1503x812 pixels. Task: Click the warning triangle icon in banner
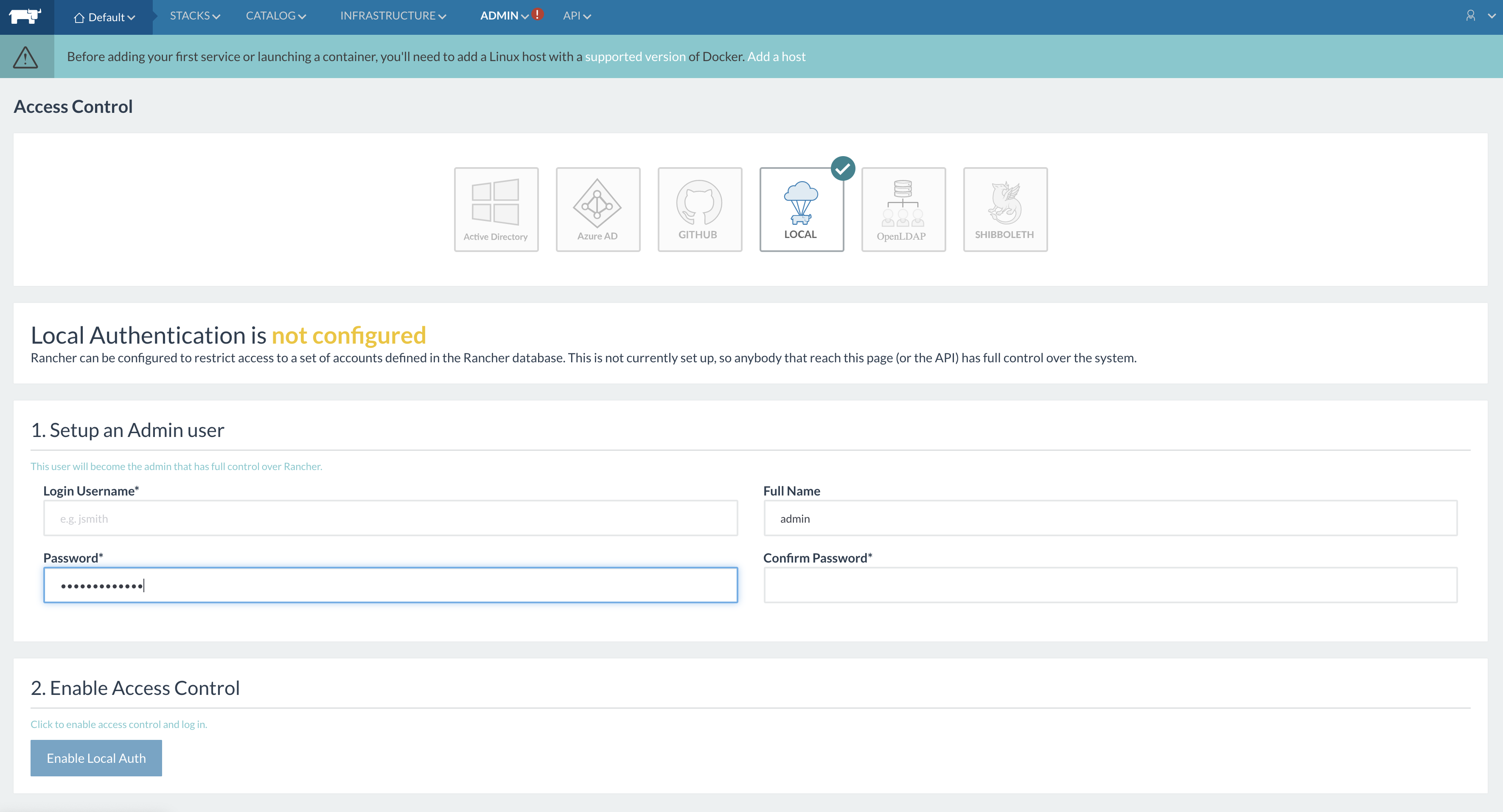coord(25,57)
